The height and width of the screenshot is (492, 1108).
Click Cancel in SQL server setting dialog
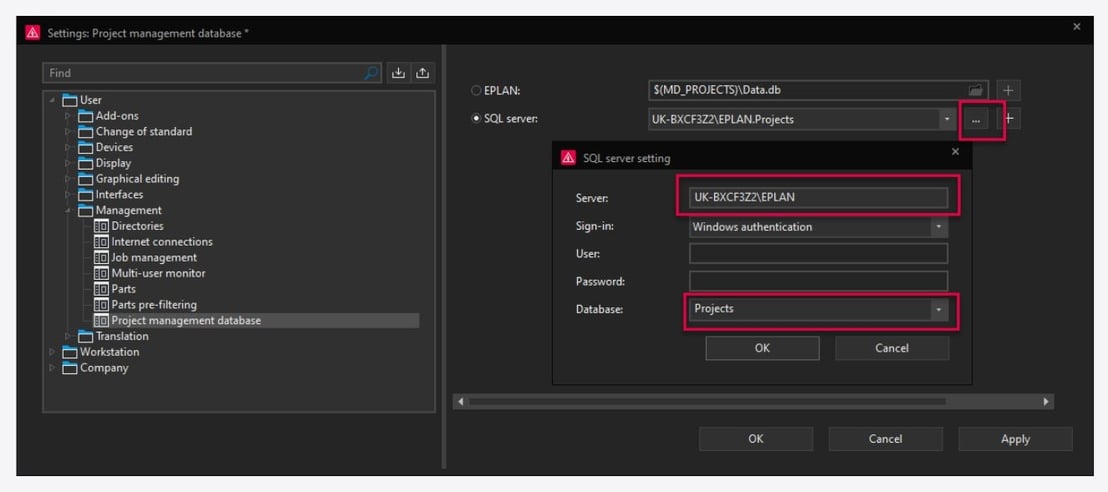pos(892,348)
